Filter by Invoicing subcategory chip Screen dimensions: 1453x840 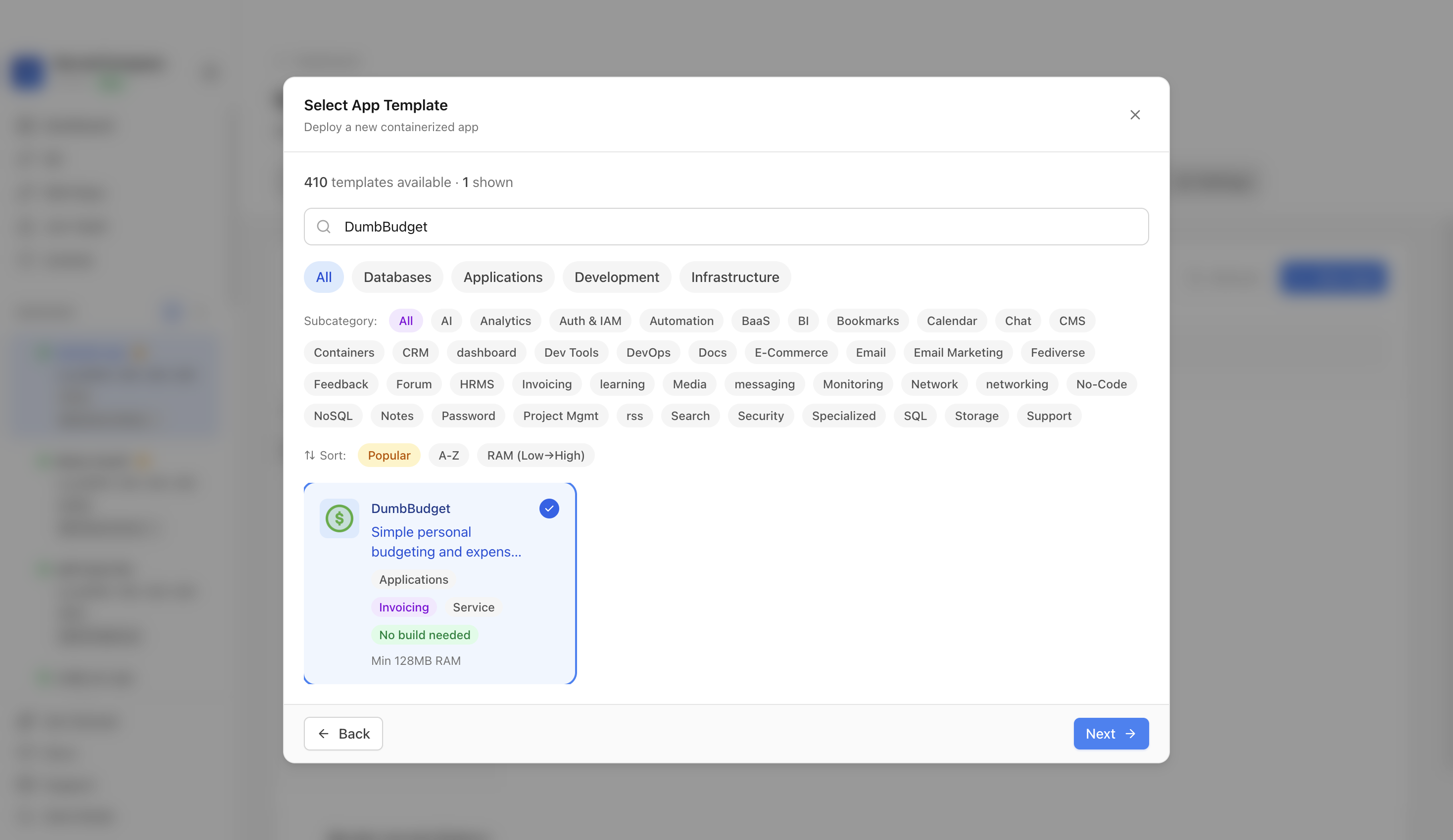click(546, 384)
